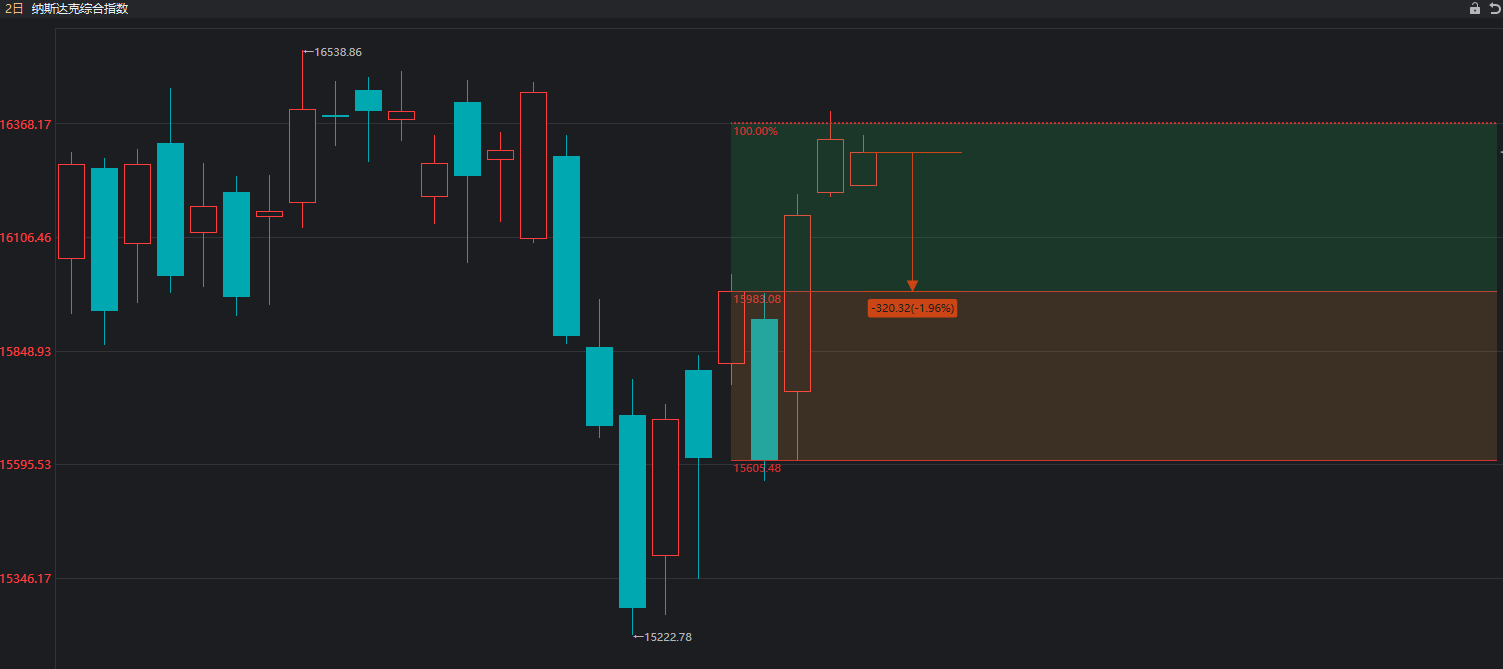This screenshot has height=669, width=1503.
Task: Click the 15848.93 price axis label
Action: point(26,352)
